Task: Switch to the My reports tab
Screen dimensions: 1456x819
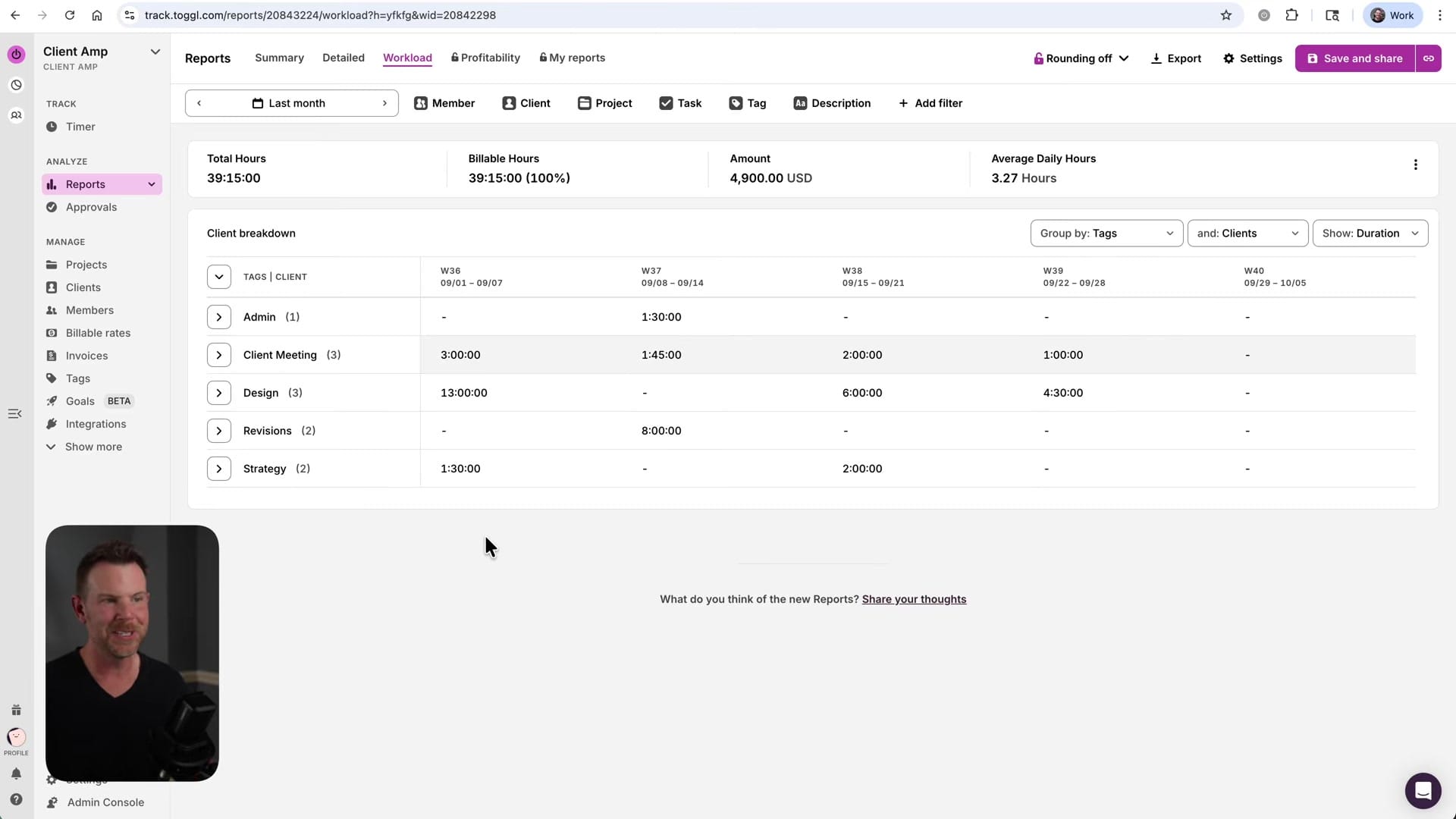Action: click(x=572, y=58)
